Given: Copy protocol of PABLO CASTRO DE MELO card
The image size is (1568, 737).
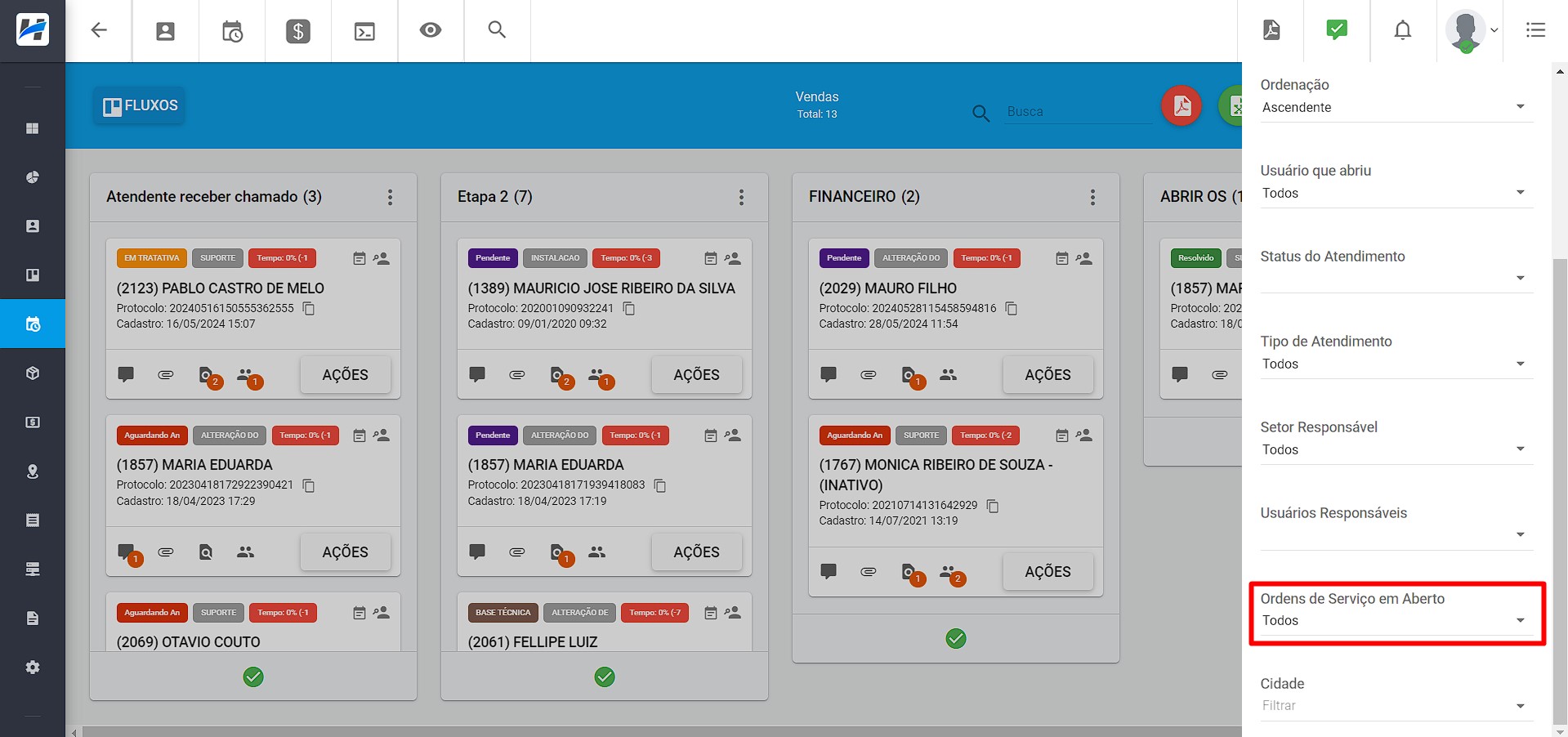Looking at the screenshot, I should tap(309, 309).
